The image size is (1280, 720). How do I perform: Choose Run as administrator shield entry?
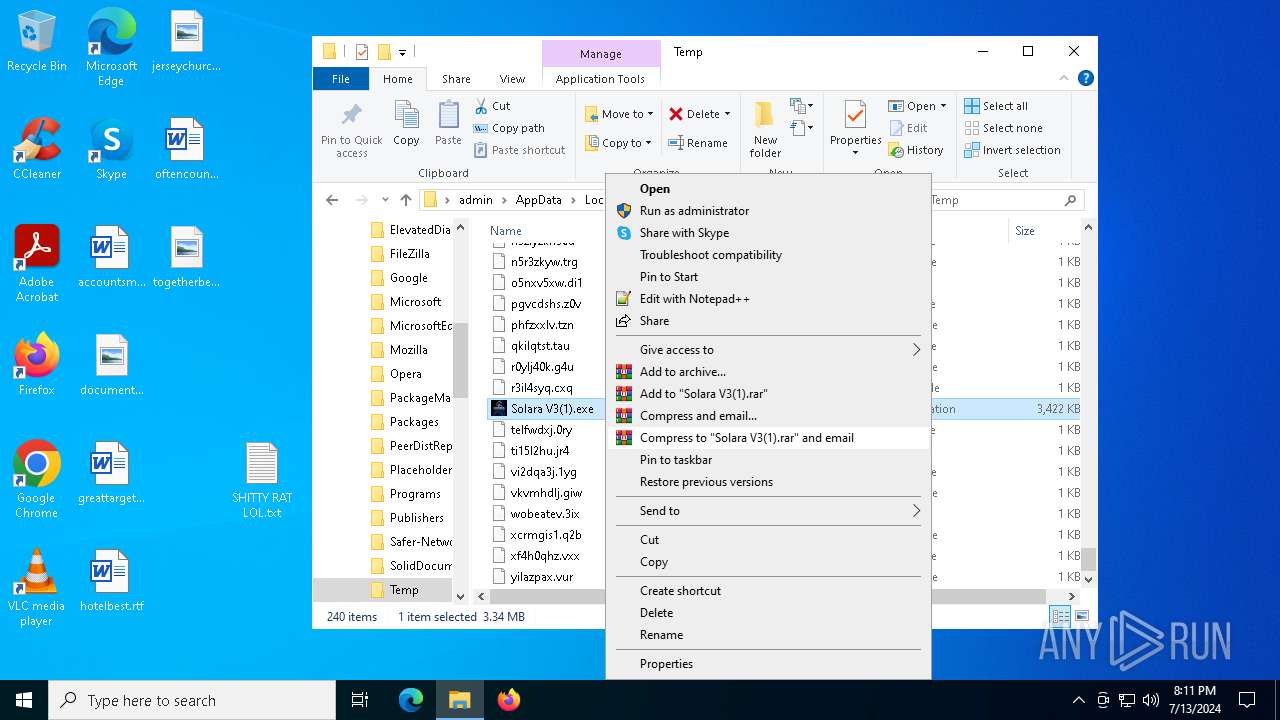coord(769,211)
